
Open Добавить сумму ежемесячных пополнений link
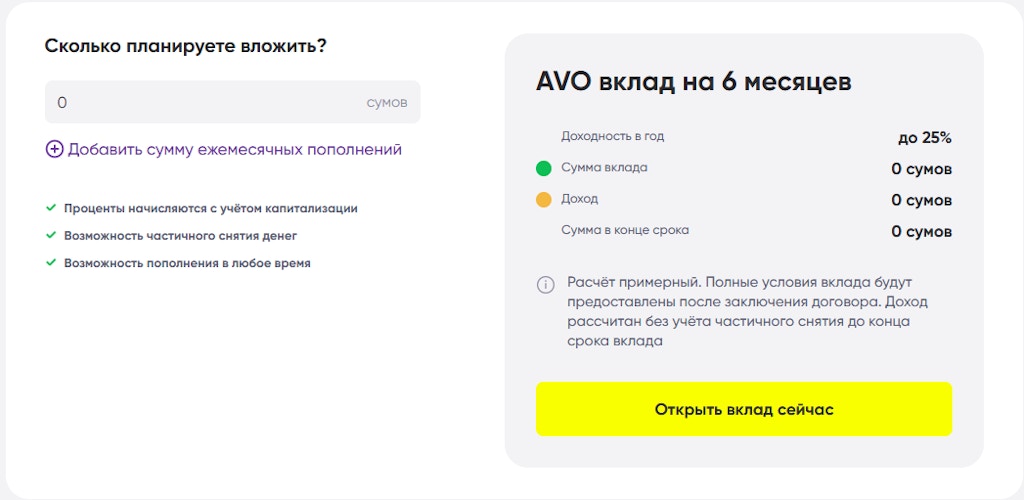235,149
